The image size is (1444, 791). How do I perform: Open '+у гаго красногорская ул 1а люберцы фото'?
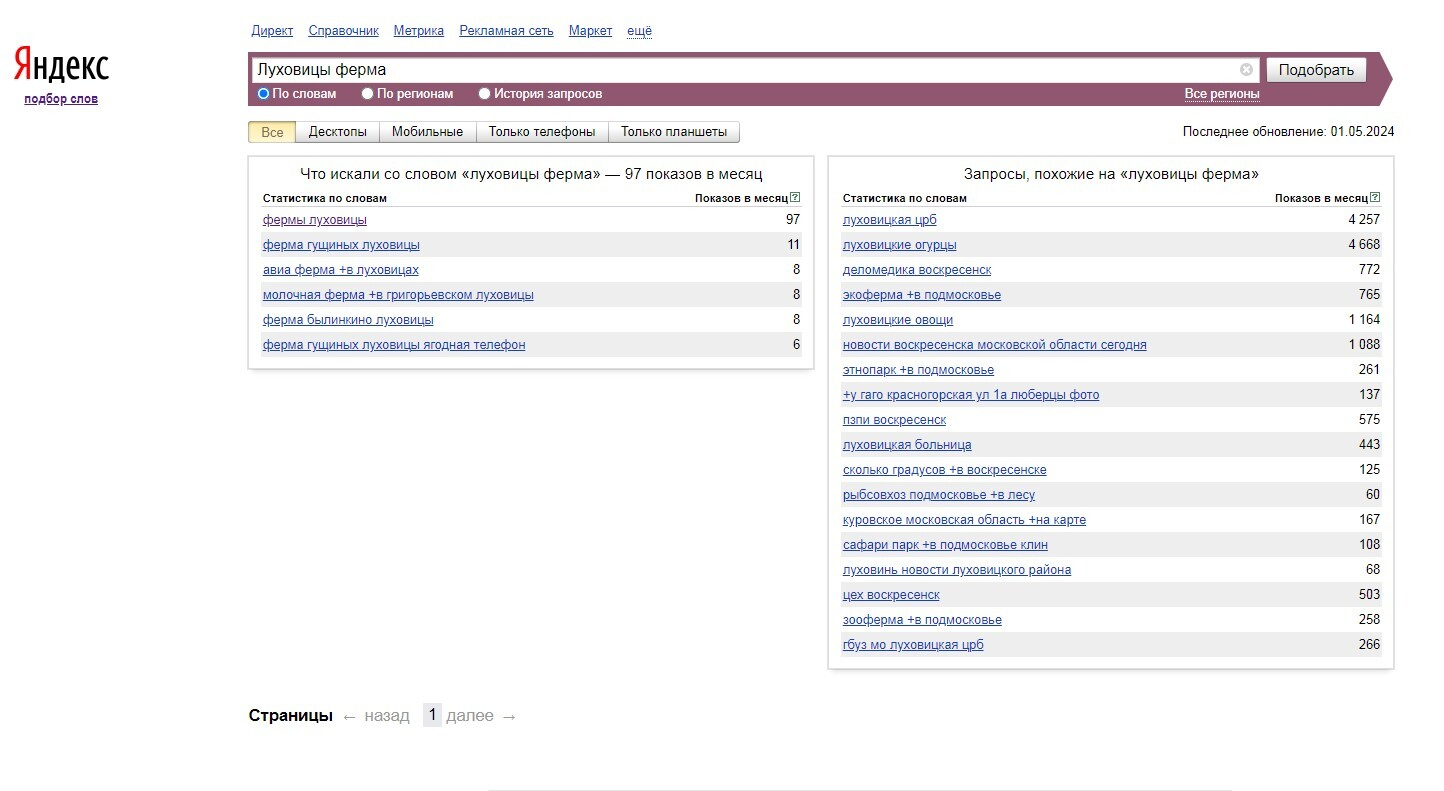(971, 395)
